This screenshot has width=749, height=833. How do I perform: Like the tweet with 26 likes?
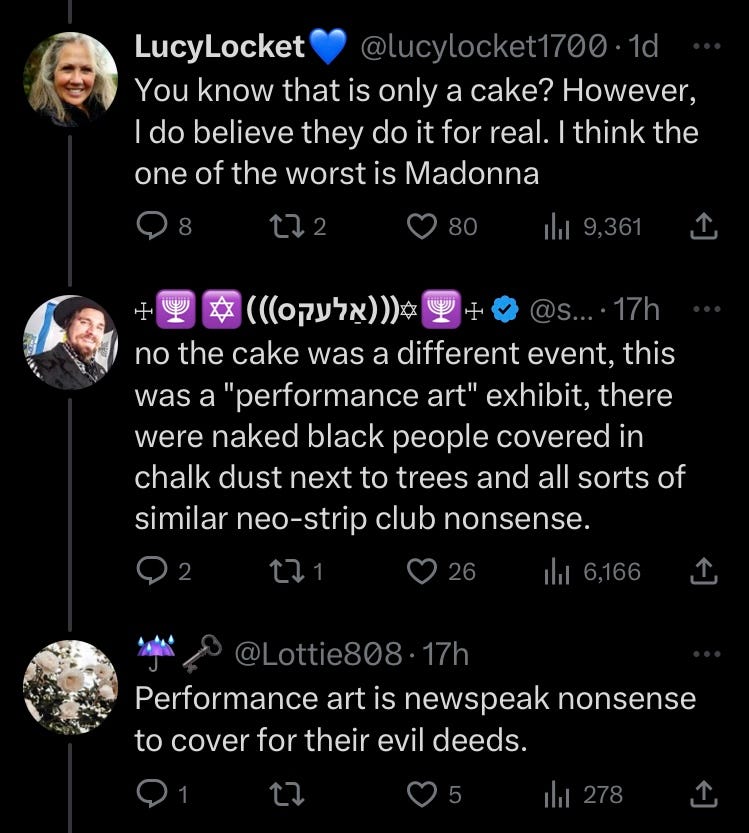(x=422, y=571)
